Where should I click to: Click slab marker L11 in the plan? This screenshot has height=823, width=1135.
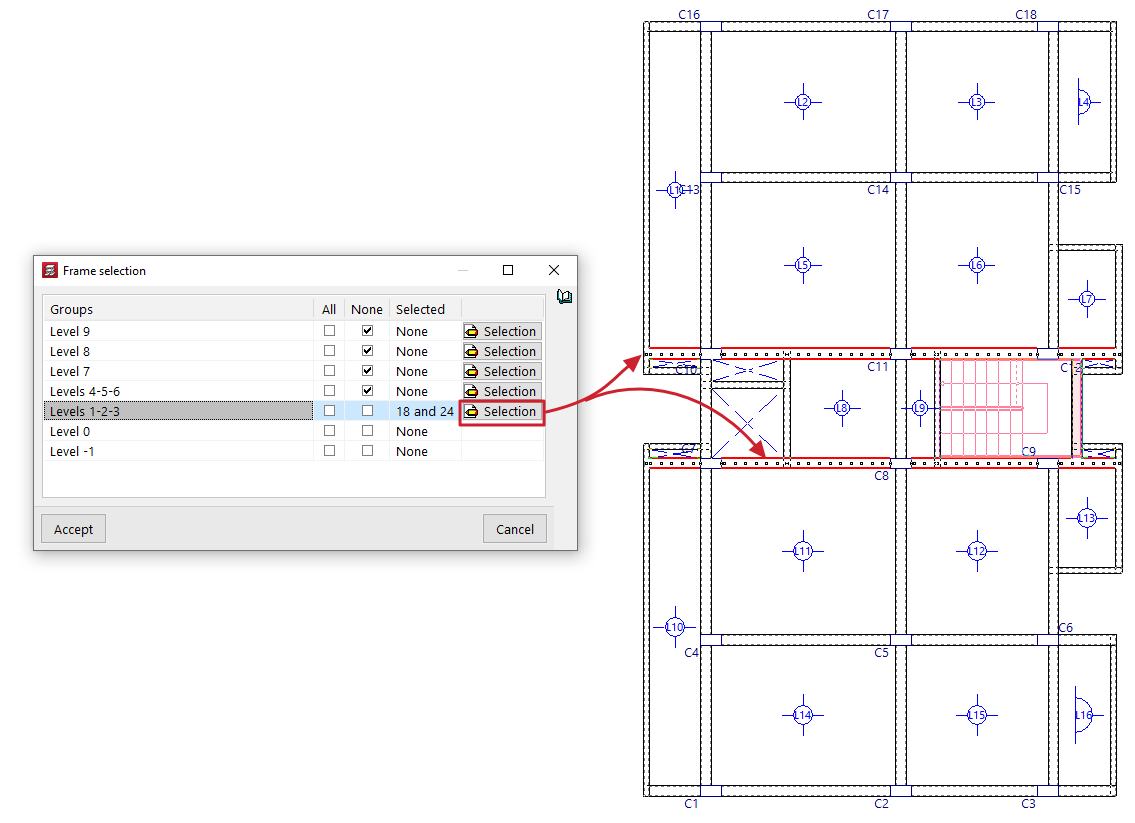point(803,551)
